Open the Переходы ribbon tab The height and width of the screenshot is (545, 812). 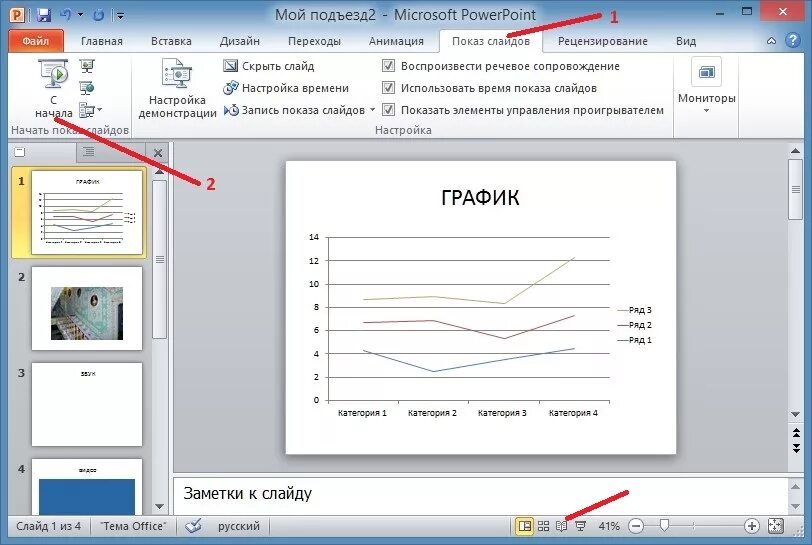314,41
